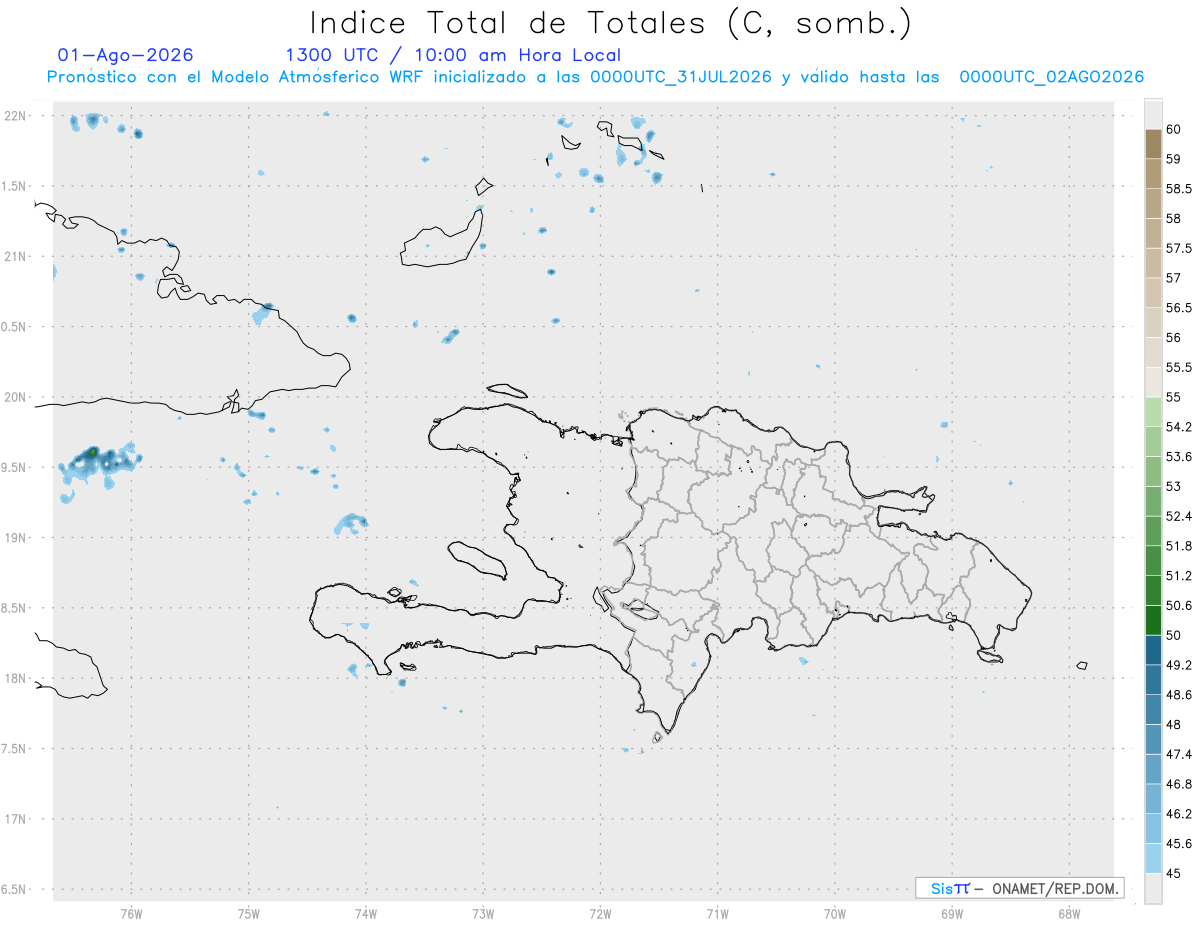1200x927 pixels.
Task: Click the '22N' latitude label
Action: pos(16,116)
